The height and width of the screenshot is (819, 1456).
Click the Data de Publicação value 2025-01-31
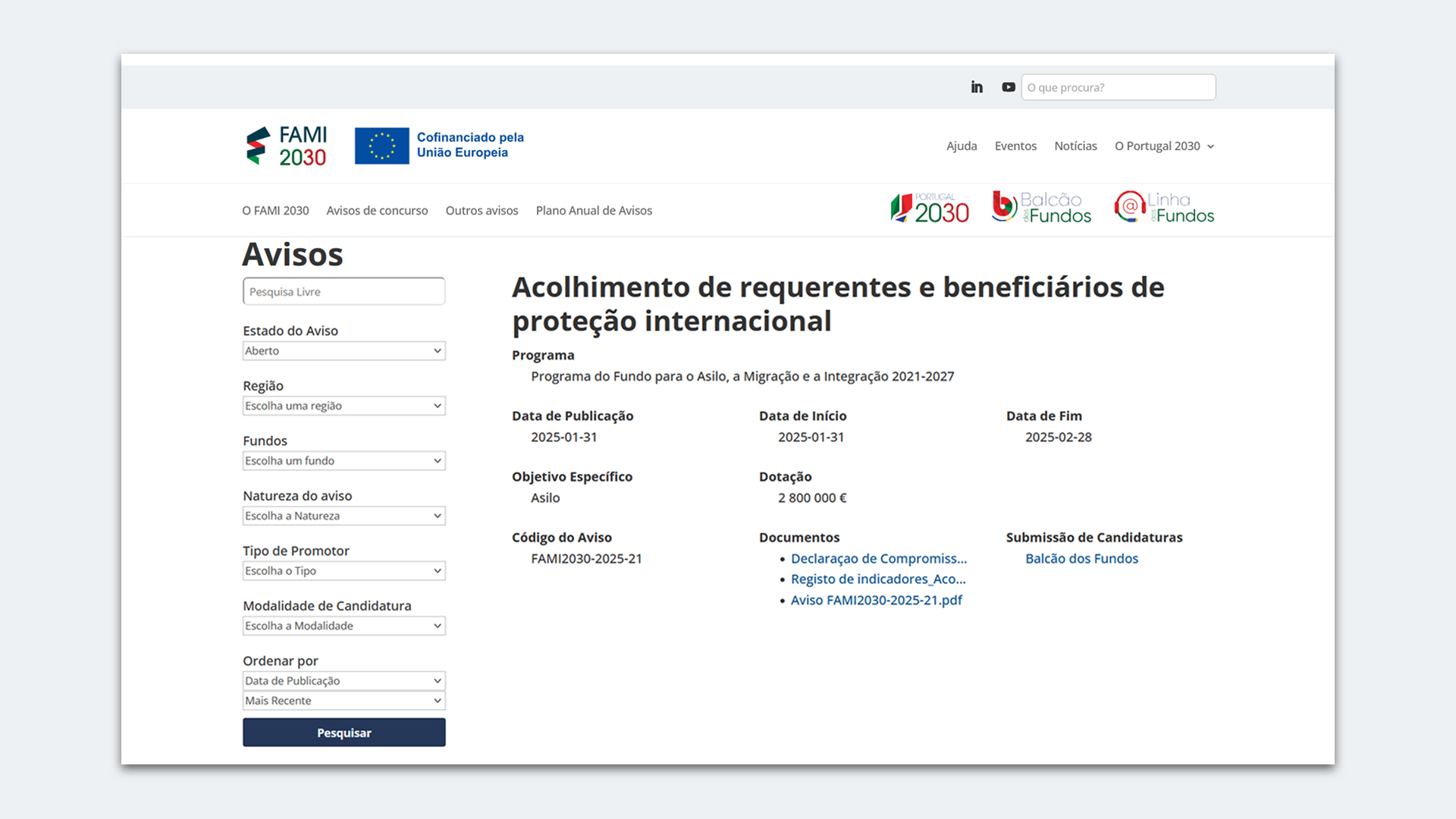[x=563, y=438]
